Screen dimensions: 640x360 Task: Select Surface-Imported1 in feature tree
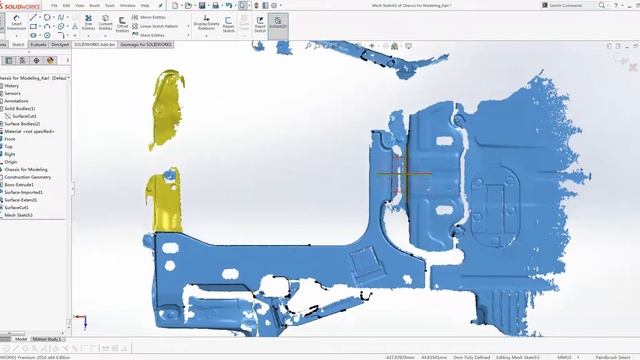tap(23, 192)
